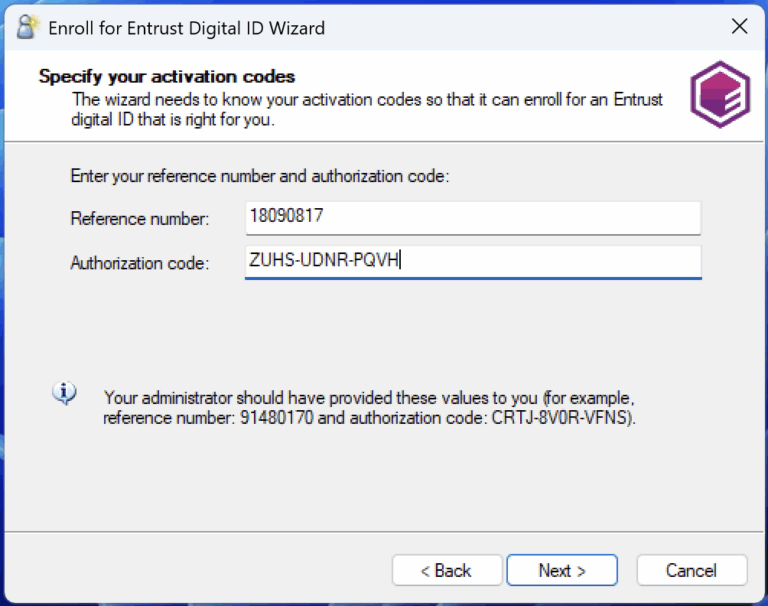Click the wizard icon in the title bar

[28, 27]
